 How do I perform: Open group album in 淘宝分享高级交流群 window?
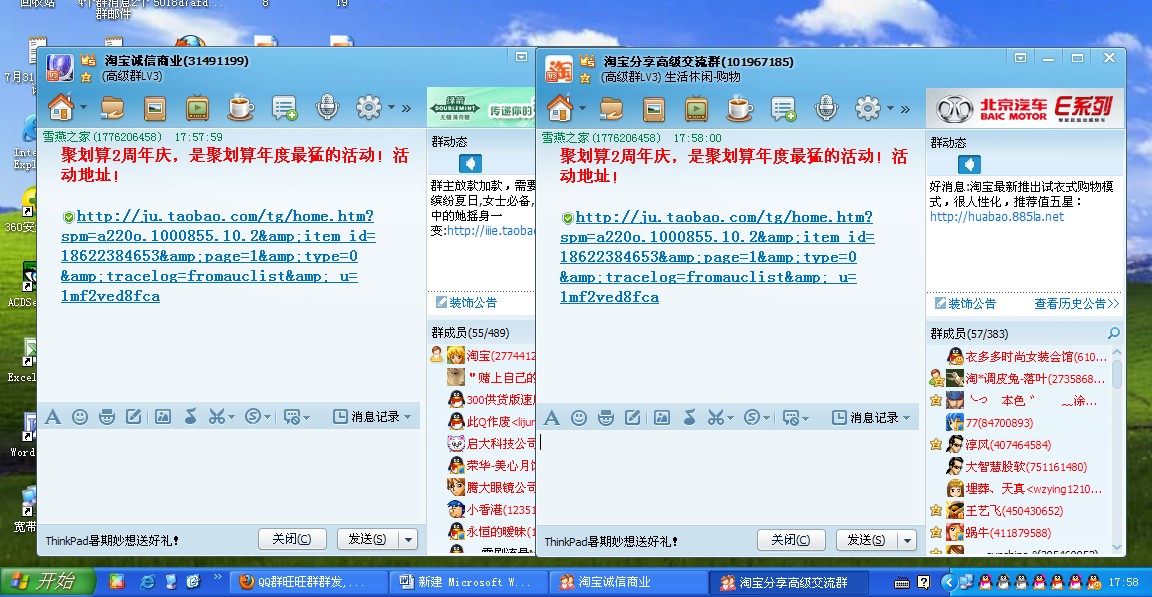tap(654, 109)
